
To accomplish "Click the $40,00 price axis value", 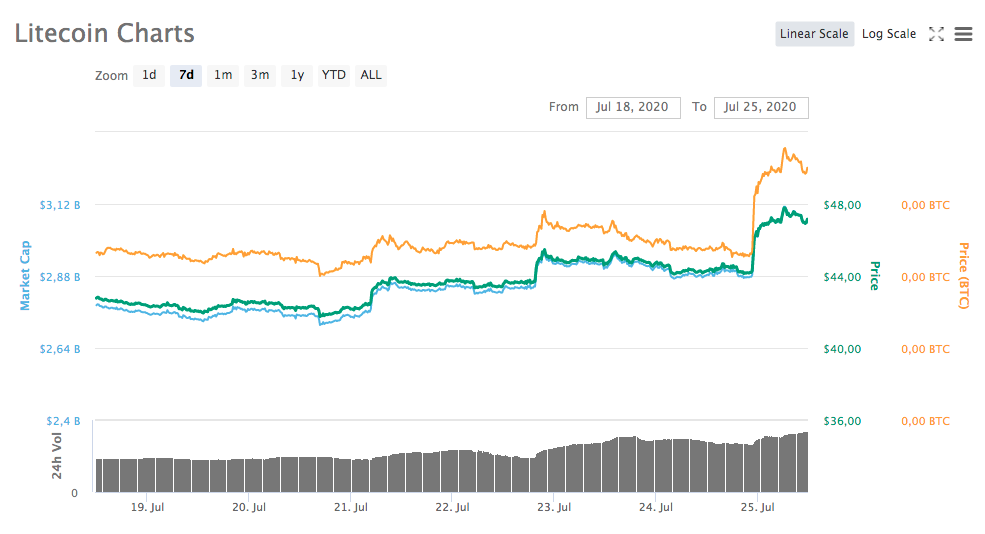I will click(x=842, y=349).
